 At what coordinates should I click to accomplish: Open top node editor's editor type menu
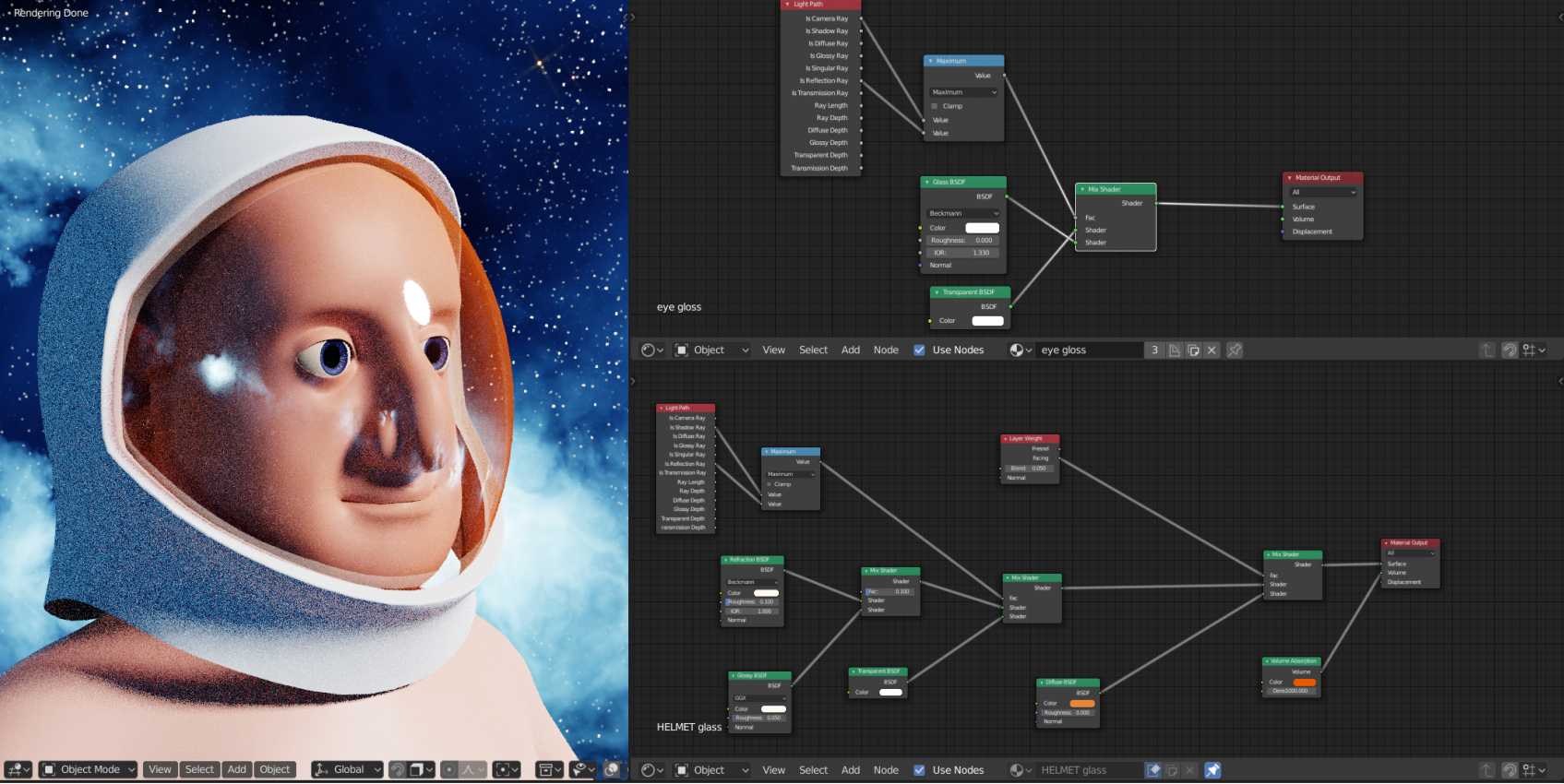[652, 350]
